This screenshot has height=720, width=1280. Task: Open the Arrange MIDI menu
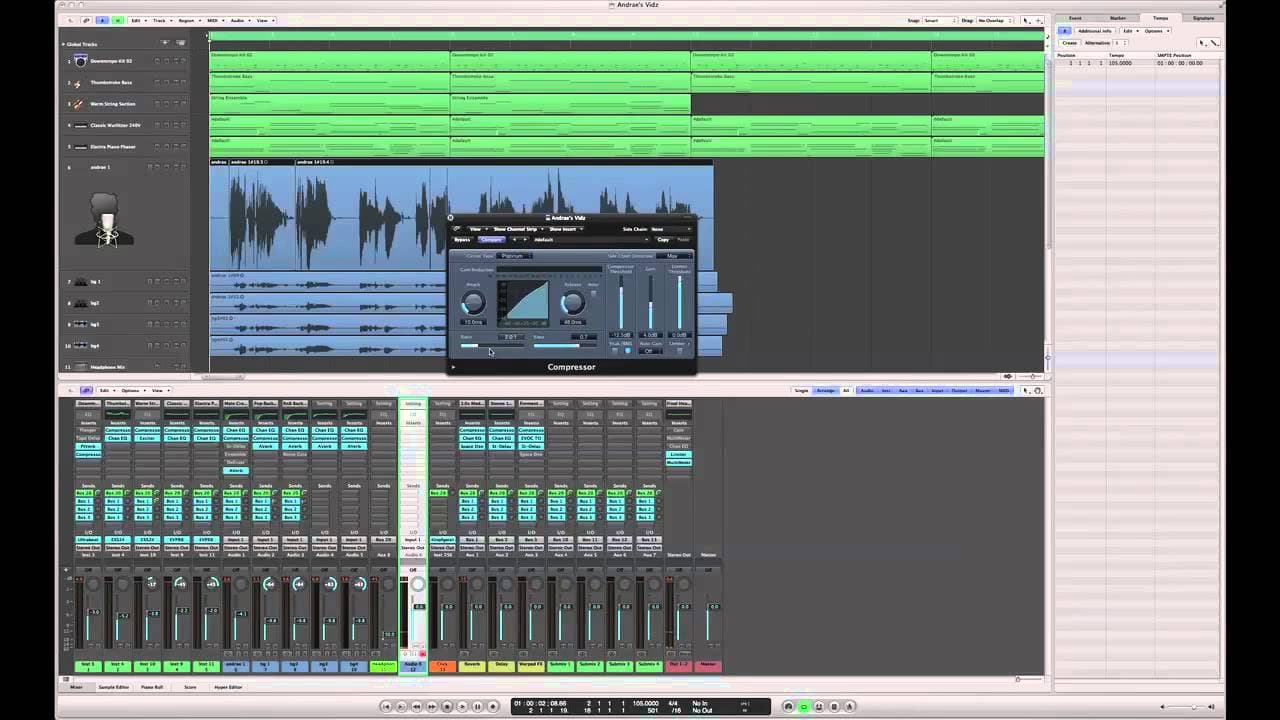click(x=216, y=21)
